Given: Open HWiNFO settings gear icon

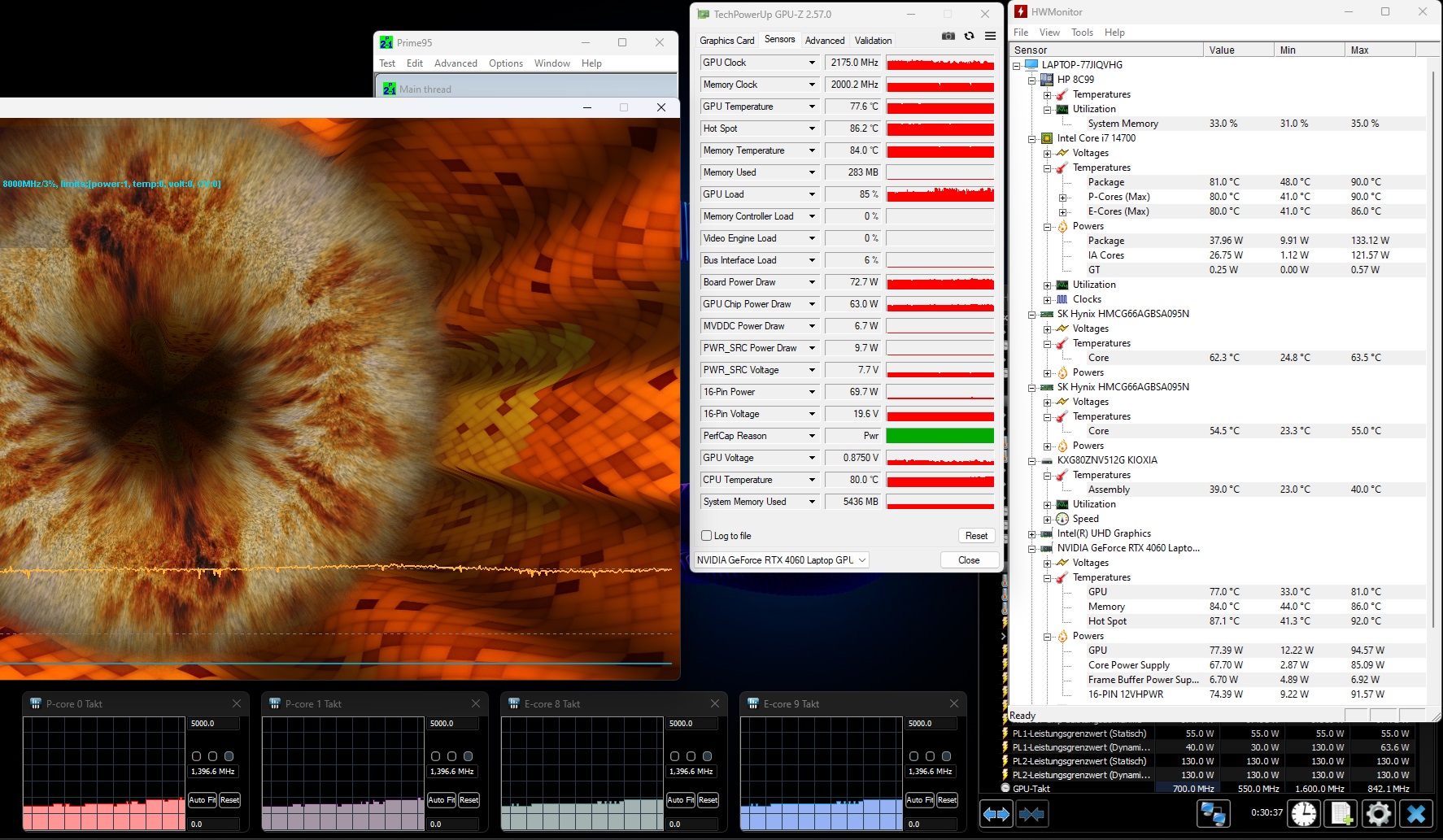Looking at the screenshot, I should coord(1378,813).
